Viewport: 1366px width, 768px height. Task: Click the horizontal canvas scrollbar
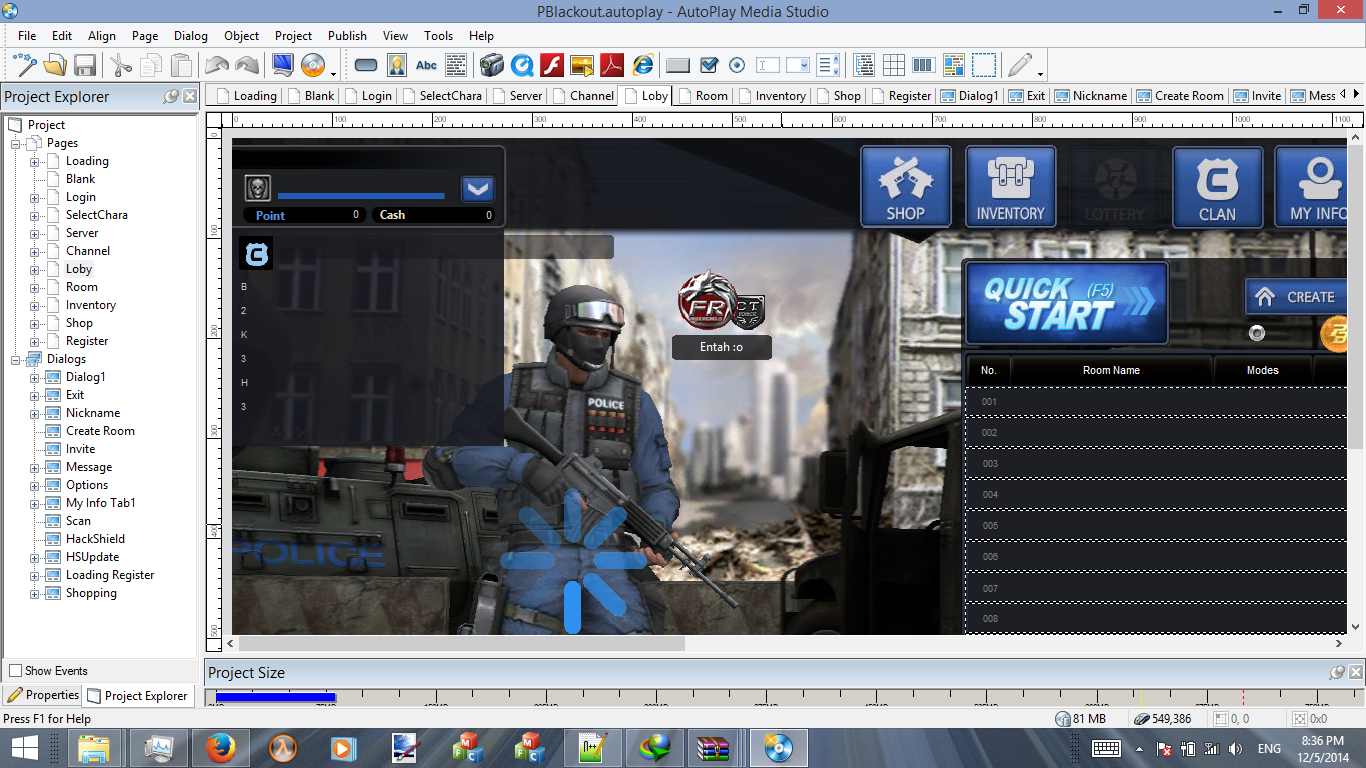point(460,644)
